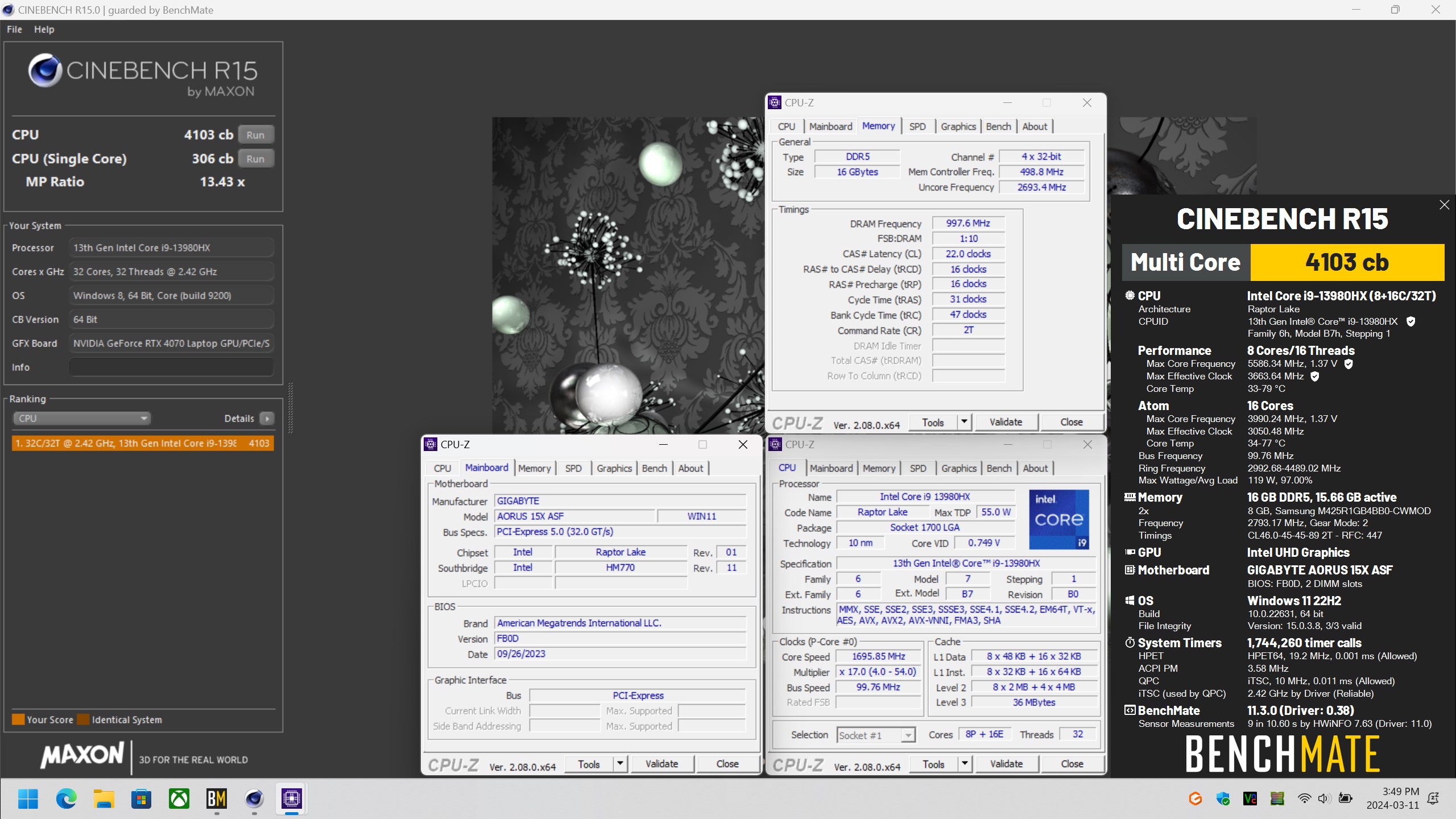Screen dimensions: 1456x819
Task: Open Tools dropdown arrow in CPU-Z Memory window
Action: pyautogui.click(x=964, y=422)
